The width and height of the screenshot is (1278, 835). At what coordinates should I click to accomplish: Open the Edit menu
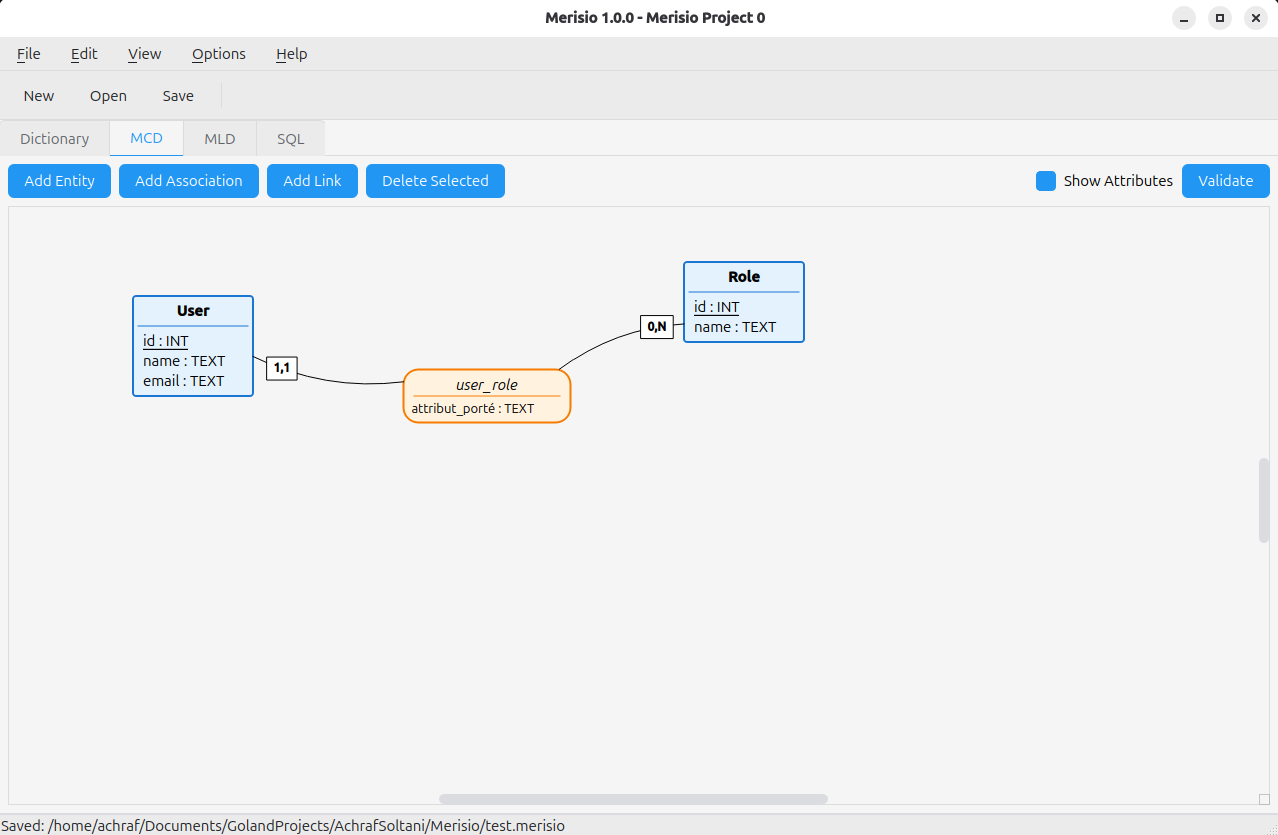84,54
